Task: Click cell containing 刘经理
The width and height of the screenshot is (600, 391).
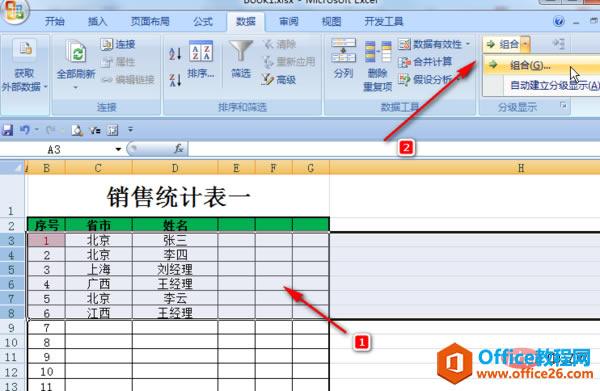Action: (x=175, y=269)
